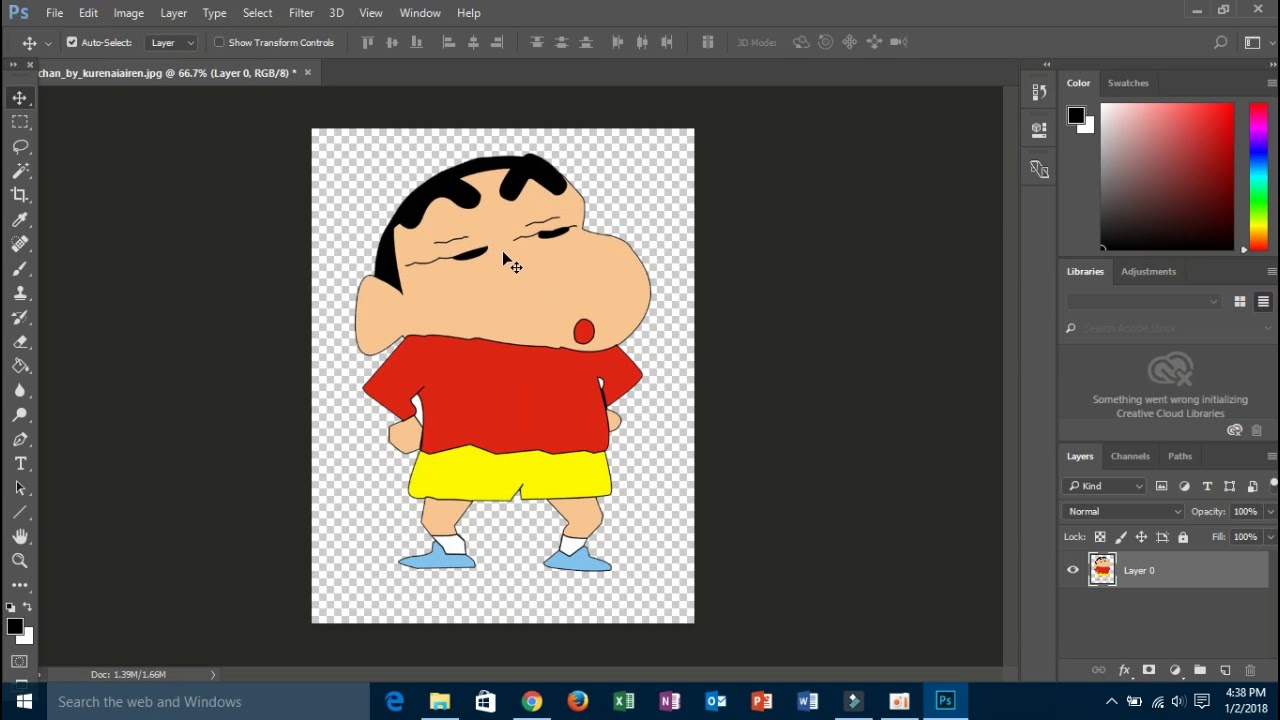Select the Brush tool

(20, 269)
